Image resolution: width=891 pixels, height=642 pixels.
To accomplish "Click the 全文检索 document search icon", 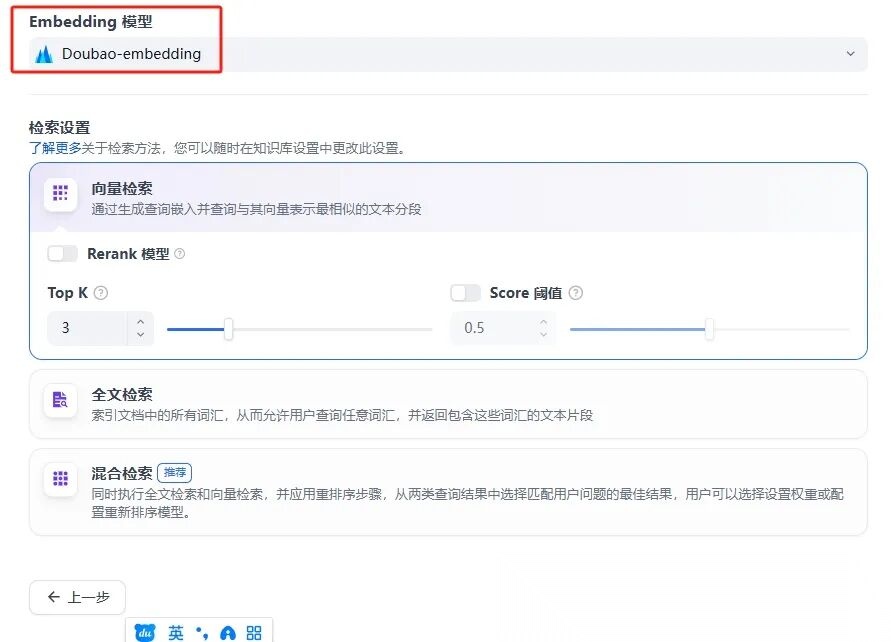I will pyautogui.click(x=60, y=399).
